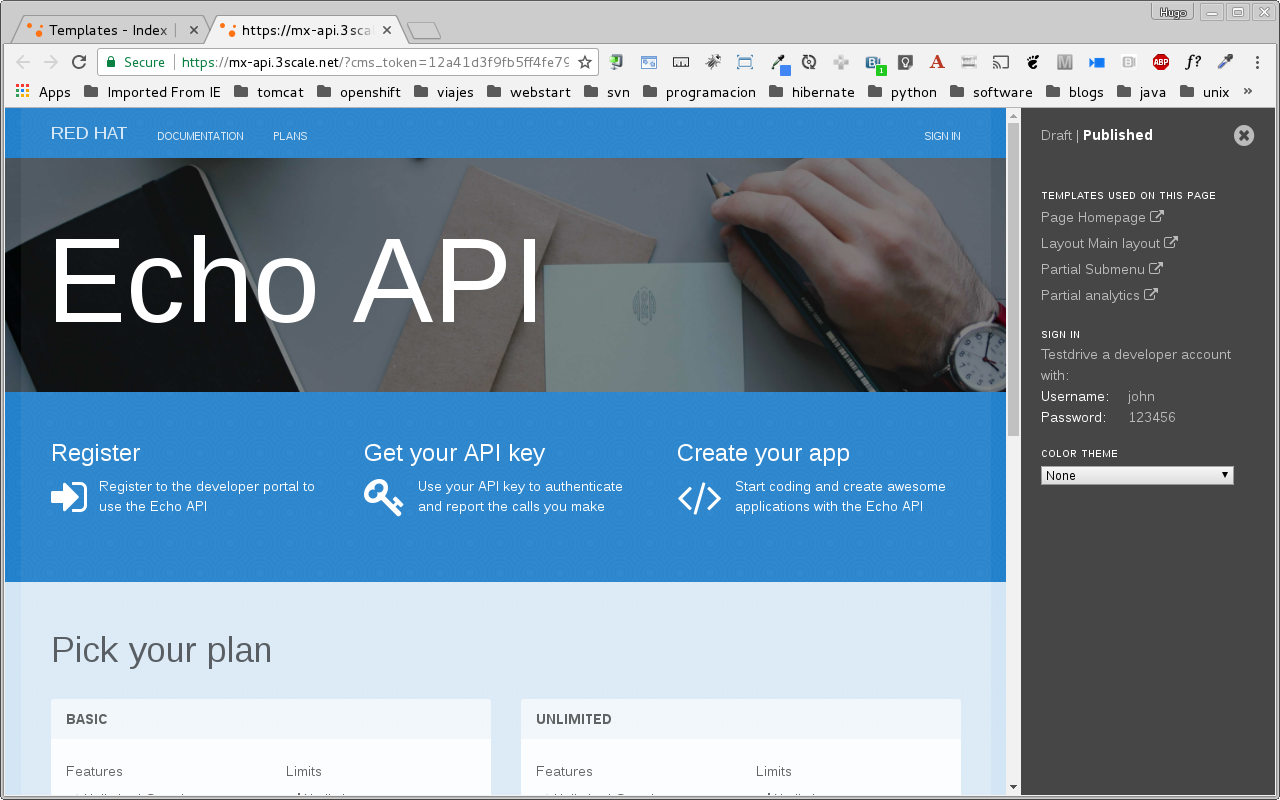The width and height of the screenshot is (1280, 800).
Task: Open a new browser tab
Action: (x=424, y=30)
